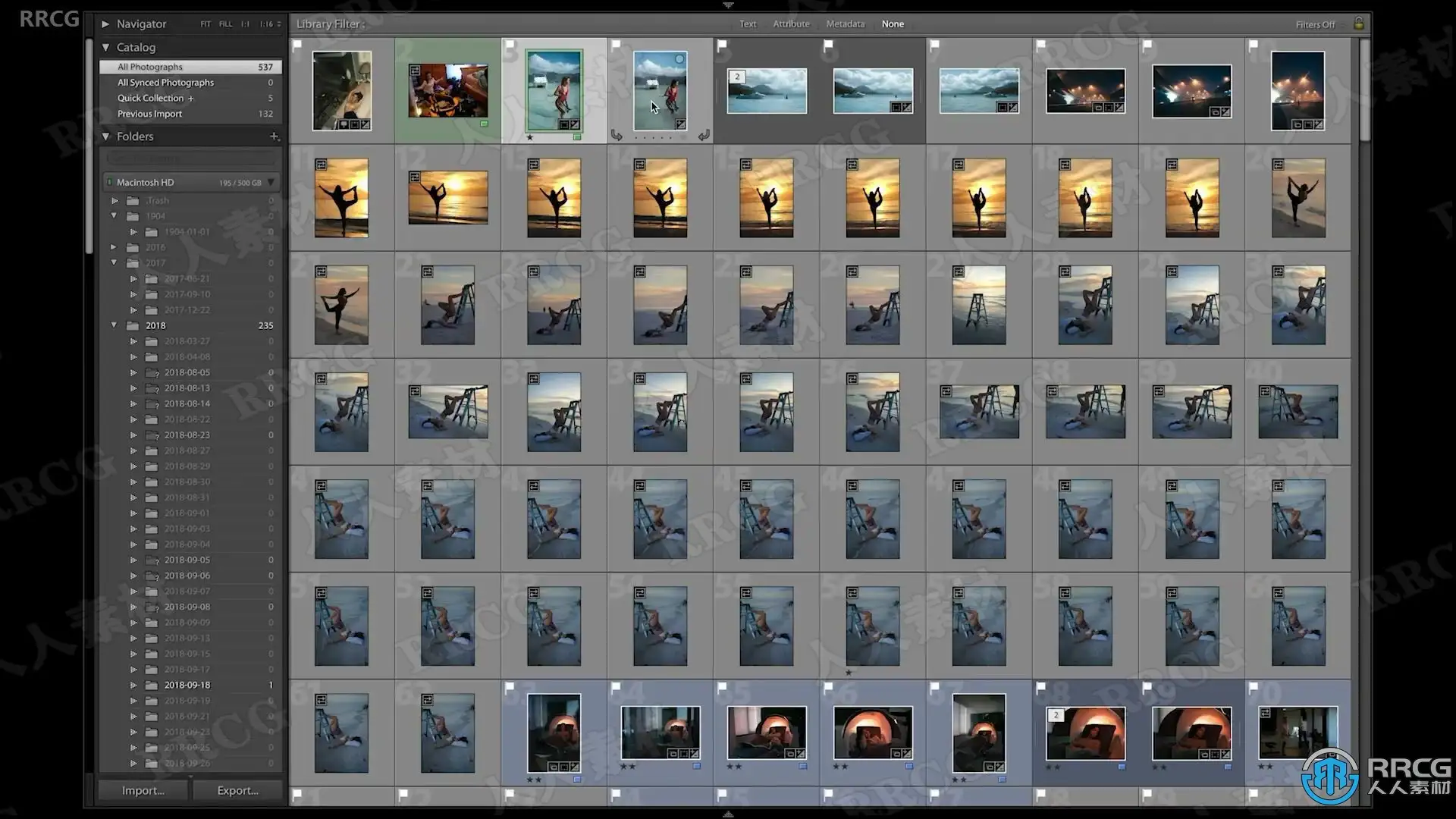Screen dimensions: 1456x819
Task: Click the Import... button
Action: tap(143, 790)
